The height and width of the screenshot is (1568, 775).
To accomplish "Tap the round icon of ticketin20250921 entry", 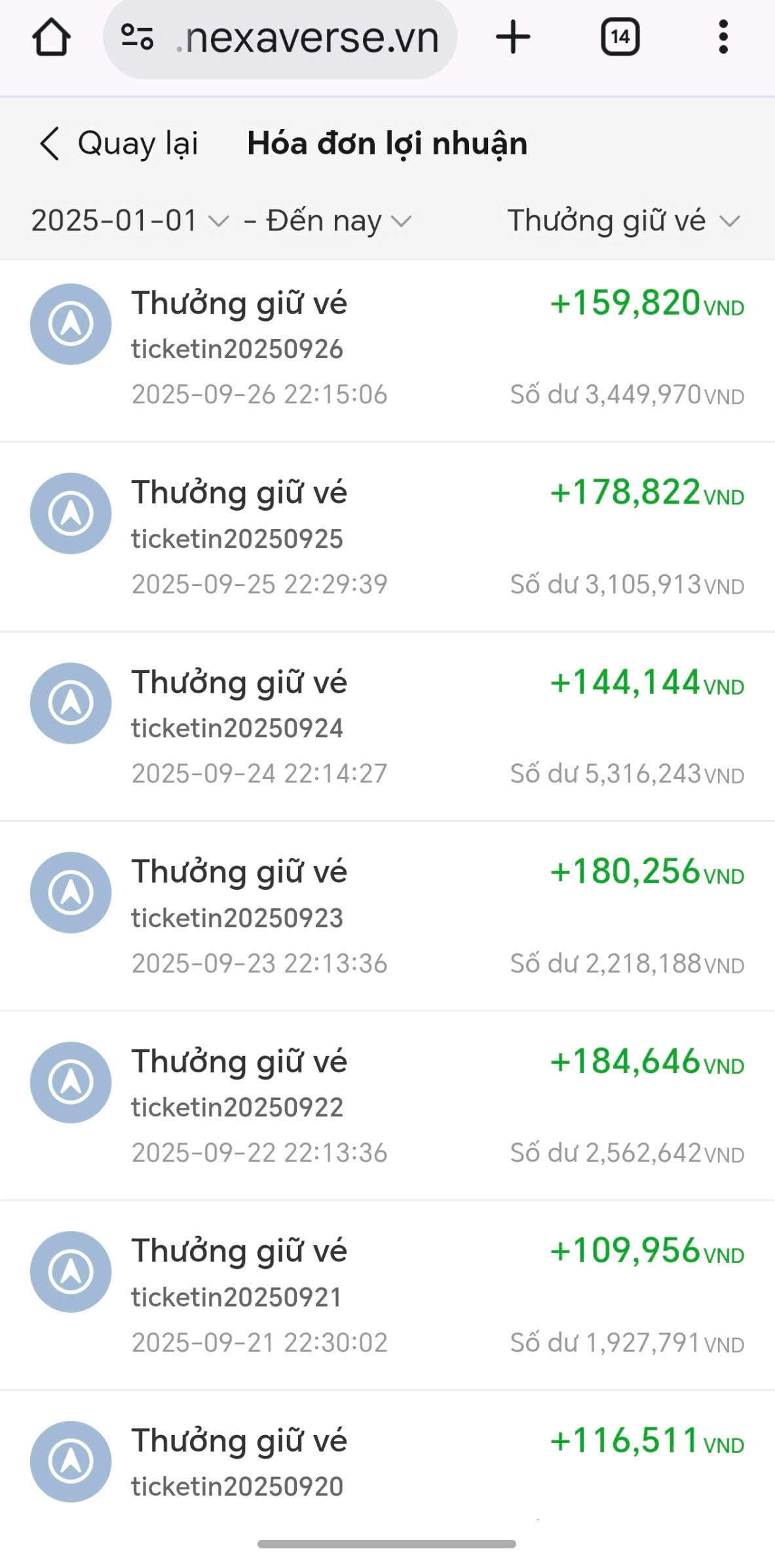I will pos(71,1271).
